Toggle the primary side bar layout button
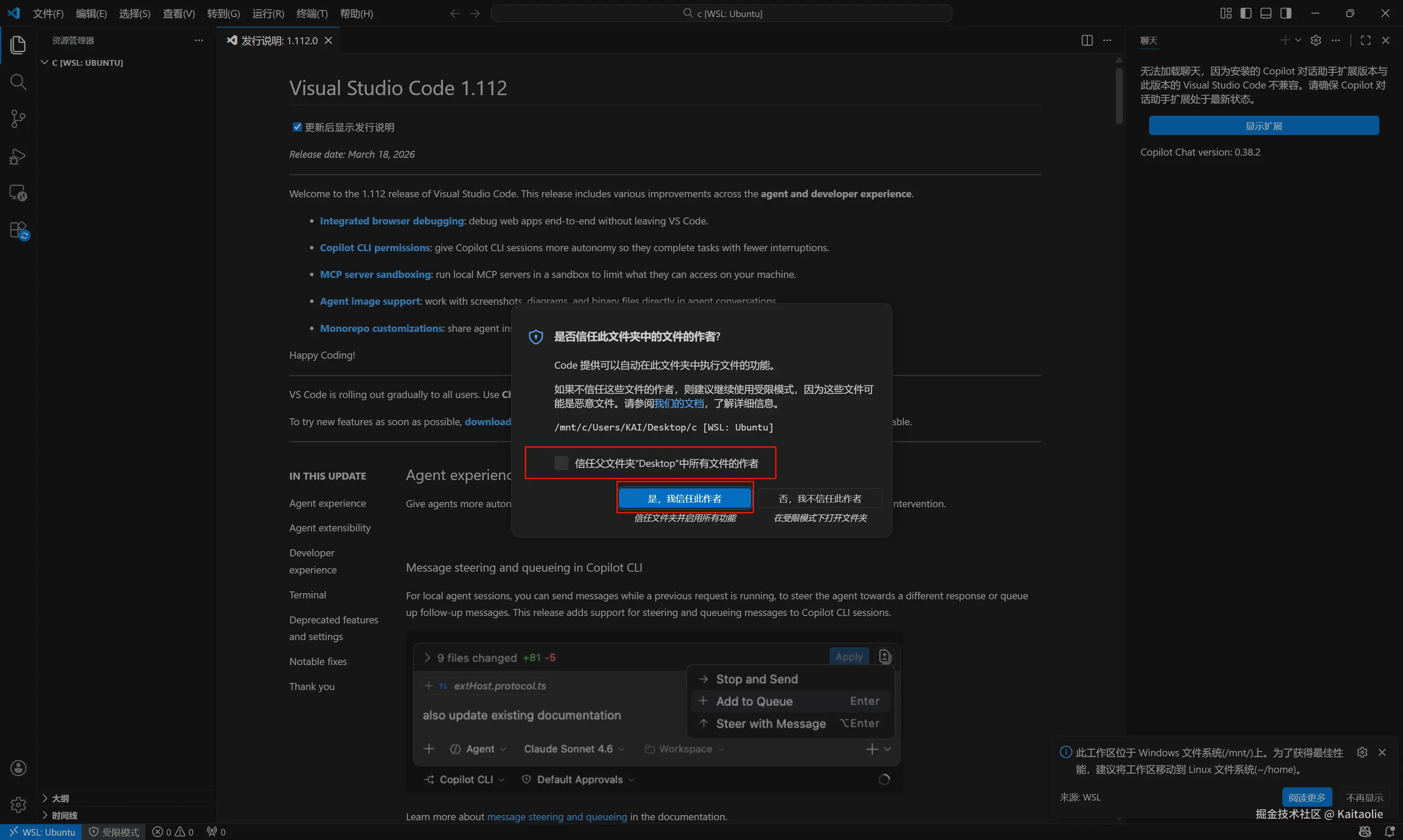Screen dimensions: 1403x840 coord(1246,13)
